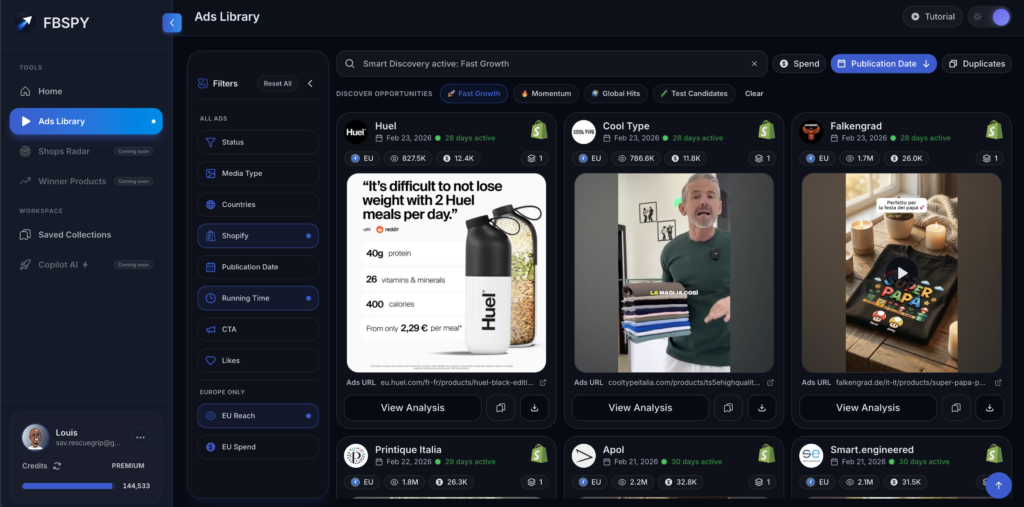Select the Global Hits chip

(x=616, y=93)
